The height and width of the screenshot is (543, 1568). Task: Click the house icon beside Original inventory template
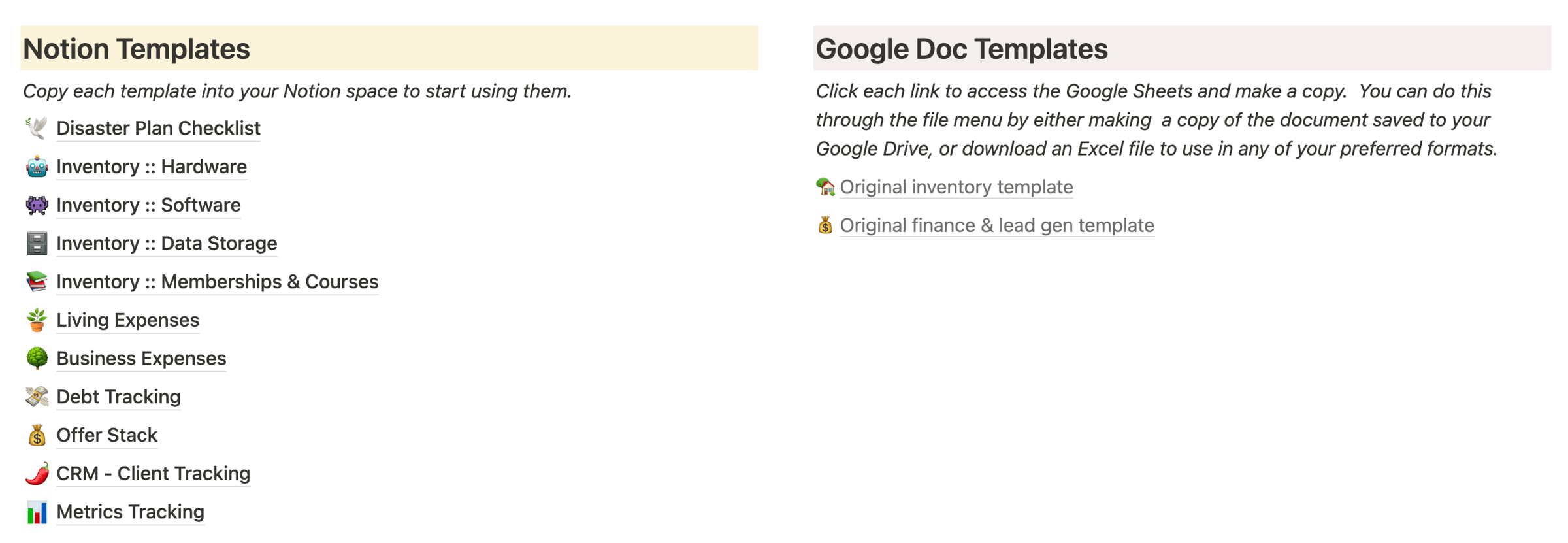tap(825, 187)
